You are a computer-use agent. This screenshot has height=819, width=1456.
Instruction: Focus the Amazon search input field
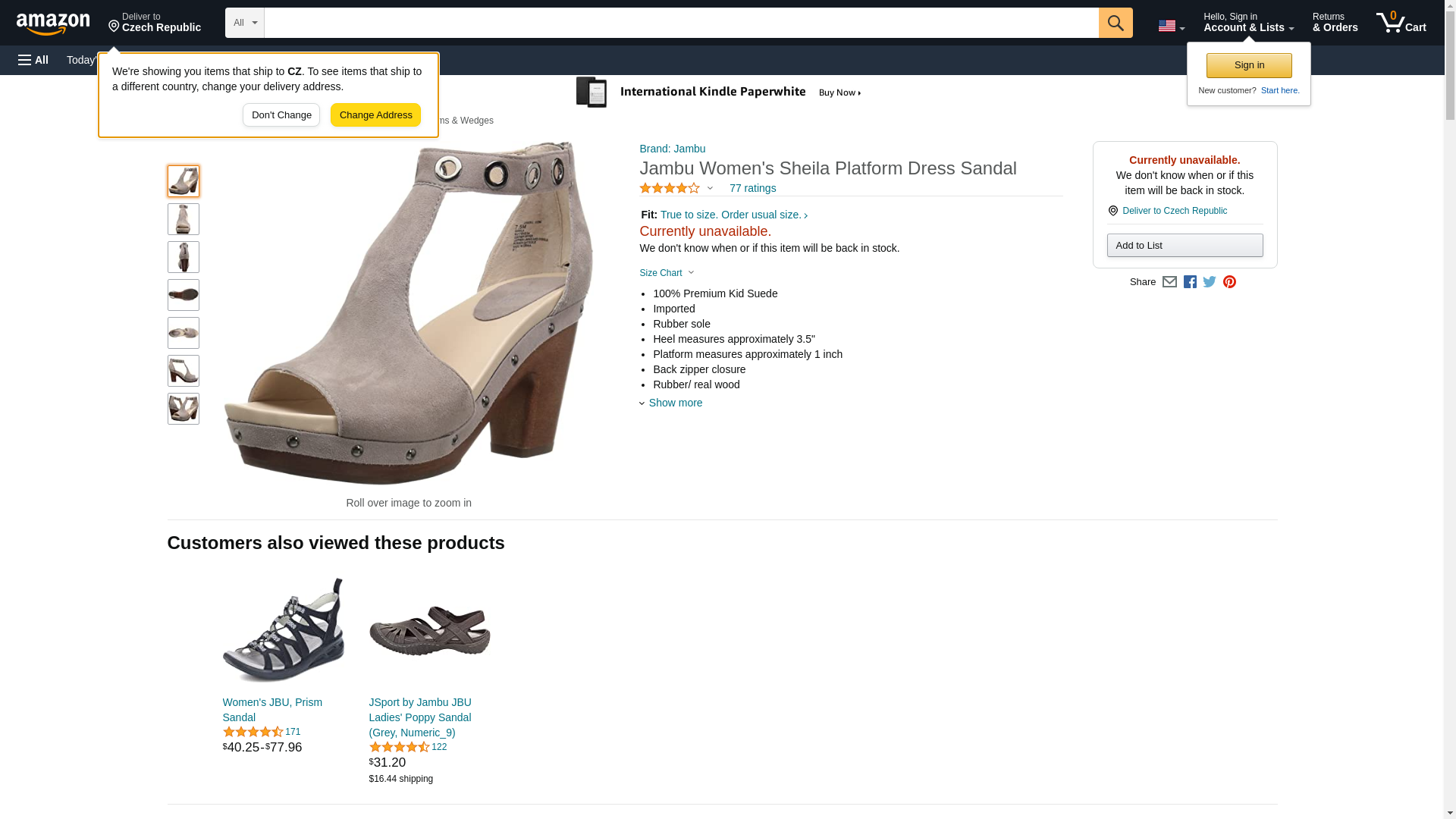(x=680, y=23)
